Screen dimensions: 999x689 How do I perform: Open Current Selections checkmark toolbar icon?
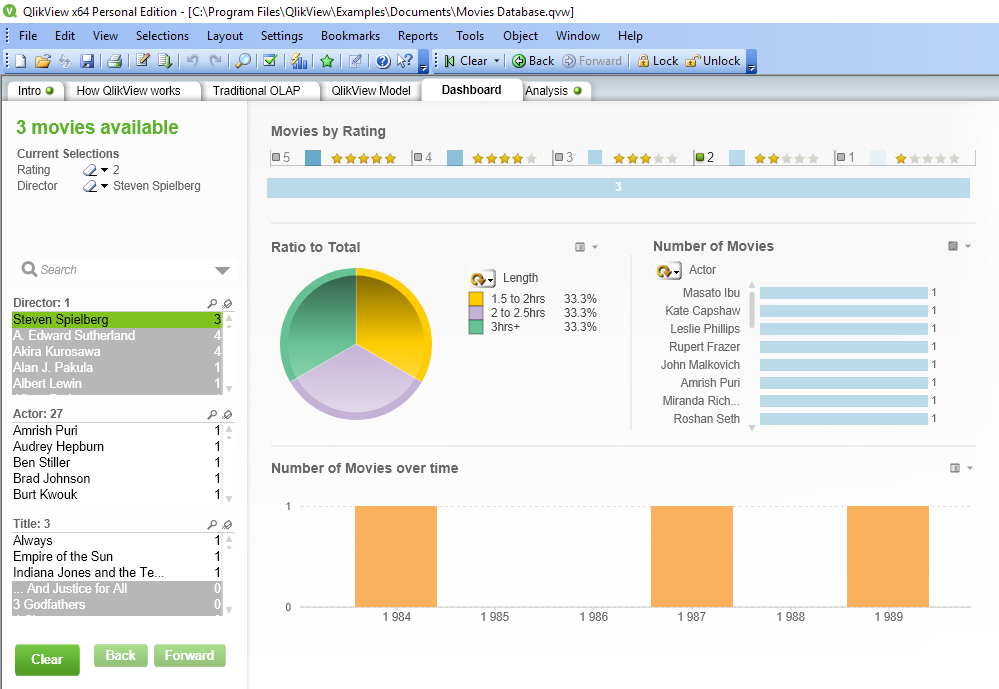(x=270, y=61)
